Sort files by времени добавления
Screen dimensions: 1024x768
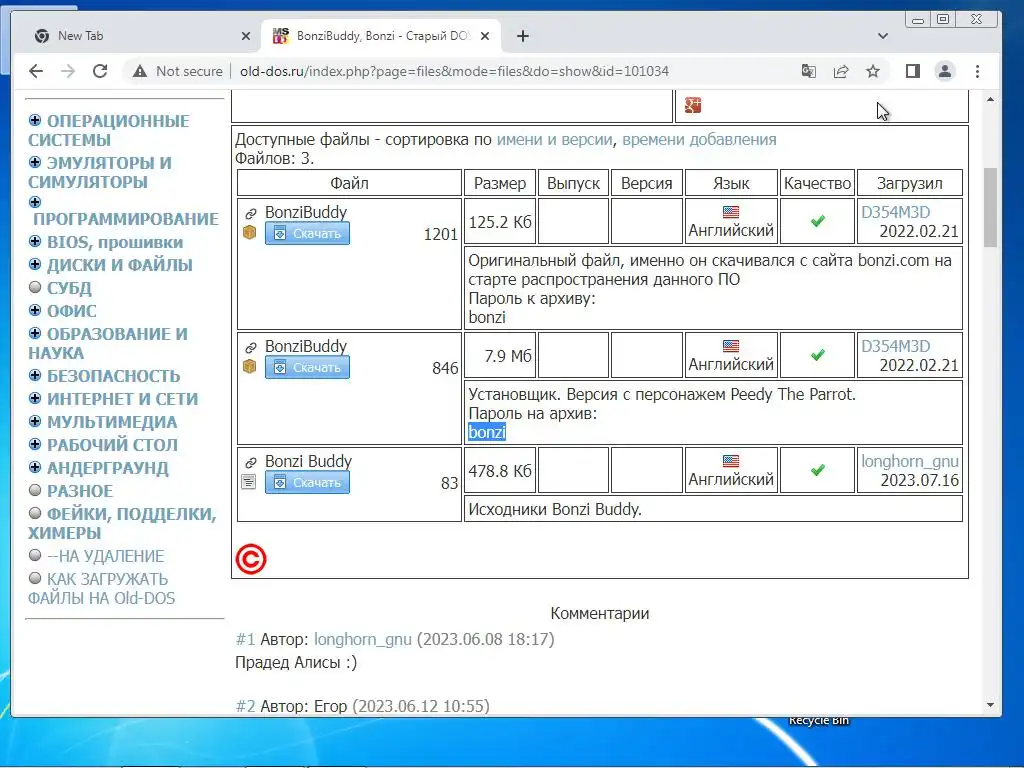click(x=699, y=139)
